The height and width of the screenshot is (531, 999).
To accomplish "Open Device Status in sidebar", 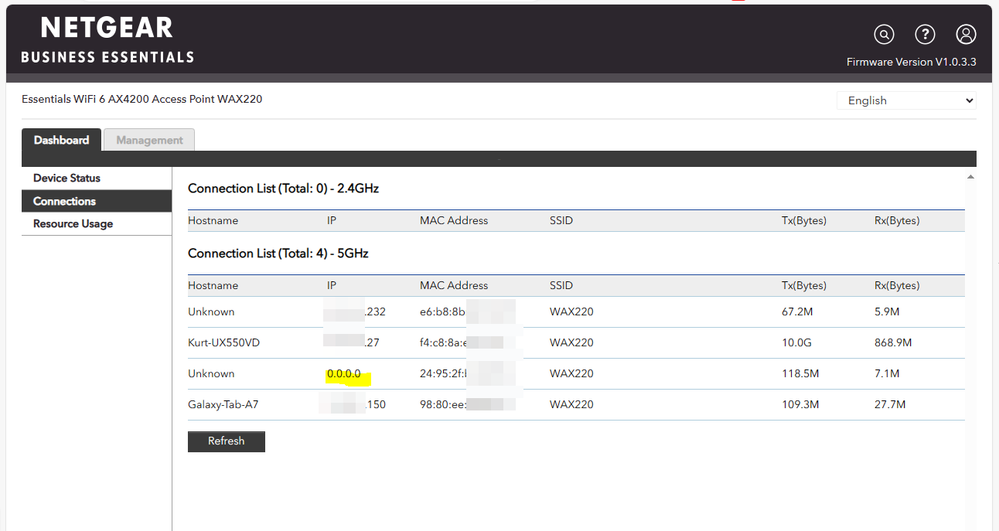I will (67, 178).
